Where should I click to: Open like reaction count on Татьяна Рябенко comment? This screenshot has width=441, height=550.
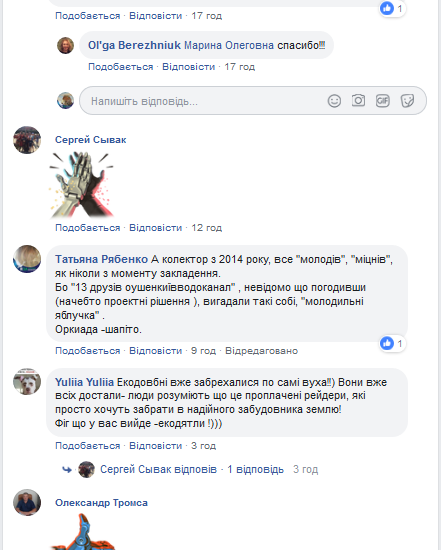click(392, 343)
